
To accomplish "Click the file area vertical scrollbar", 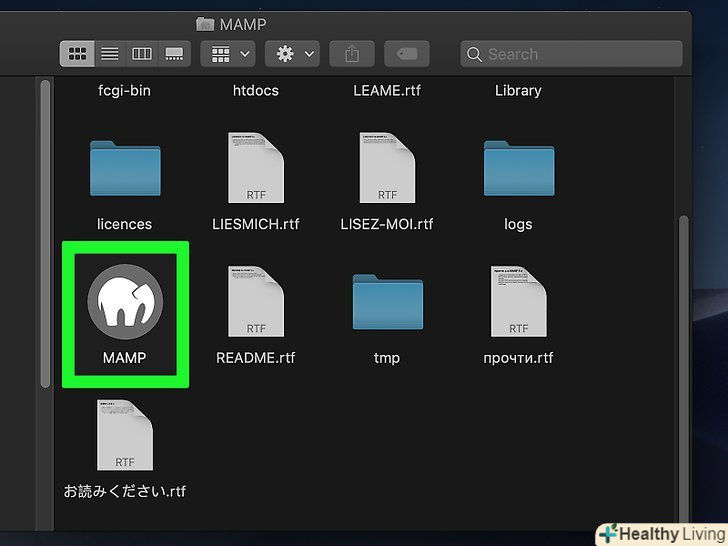I will (684, 371).
